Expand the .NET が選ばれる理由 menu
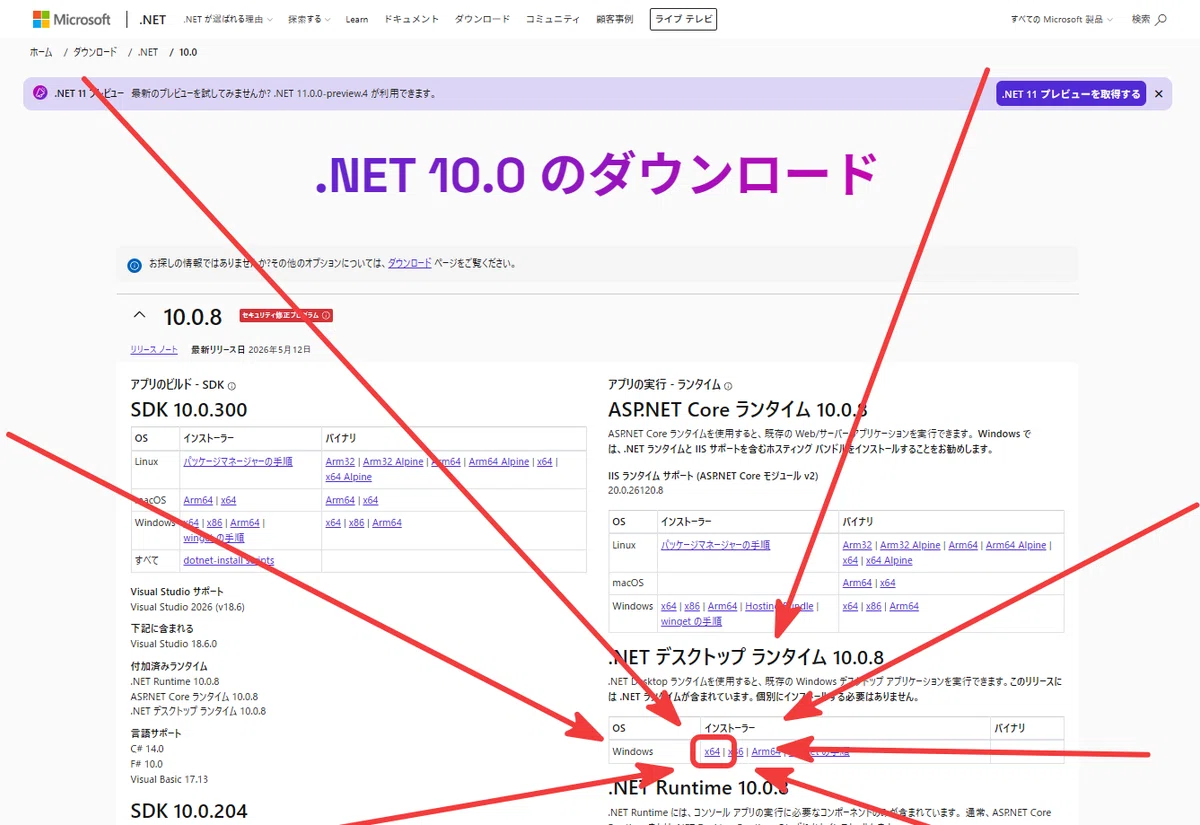The width and height of the screenshot is (1200, 825). (228, 19)
